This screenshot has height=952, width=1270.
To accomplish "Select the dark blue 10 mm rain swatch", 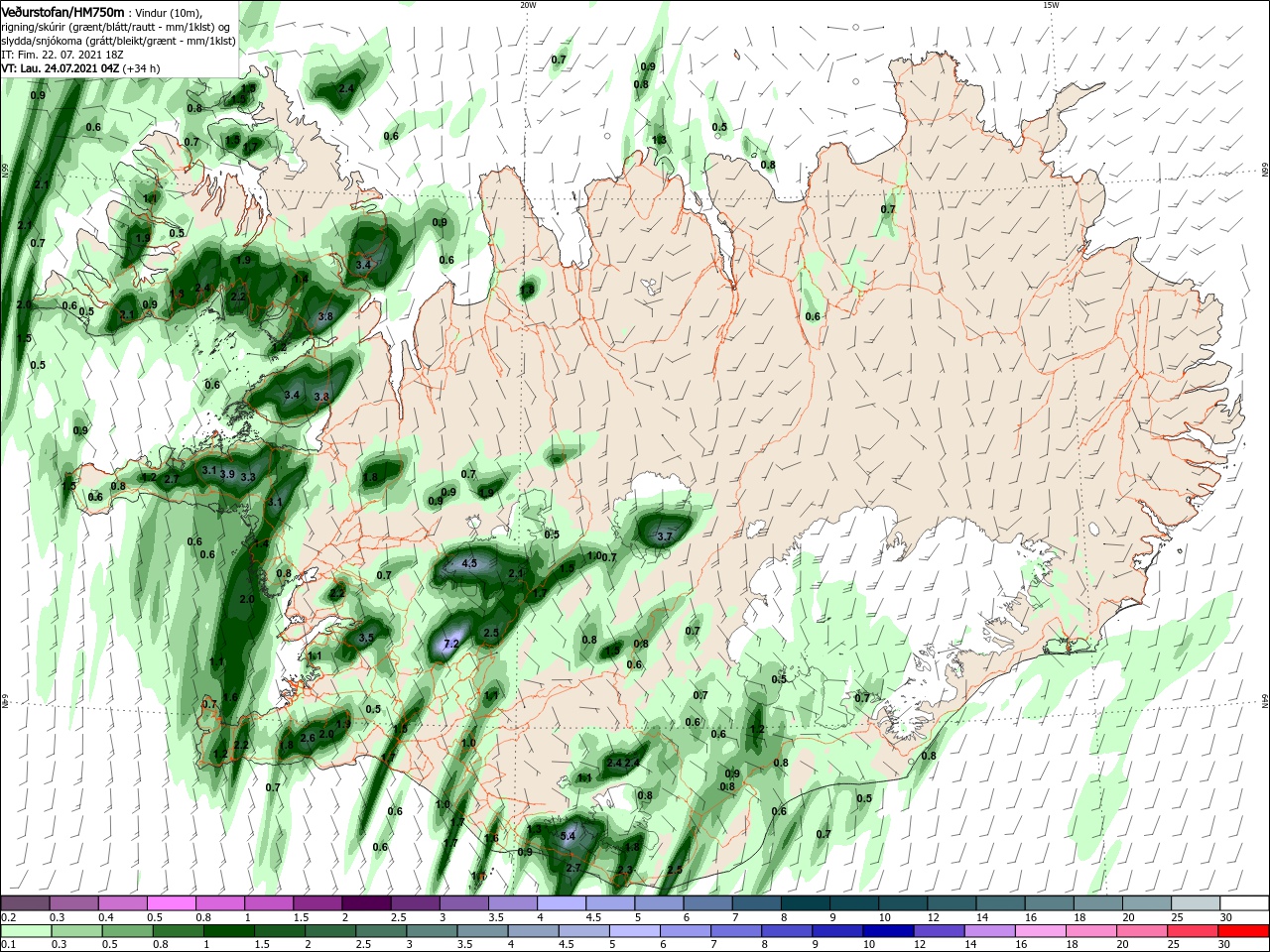I will click(x=887, y=931).
